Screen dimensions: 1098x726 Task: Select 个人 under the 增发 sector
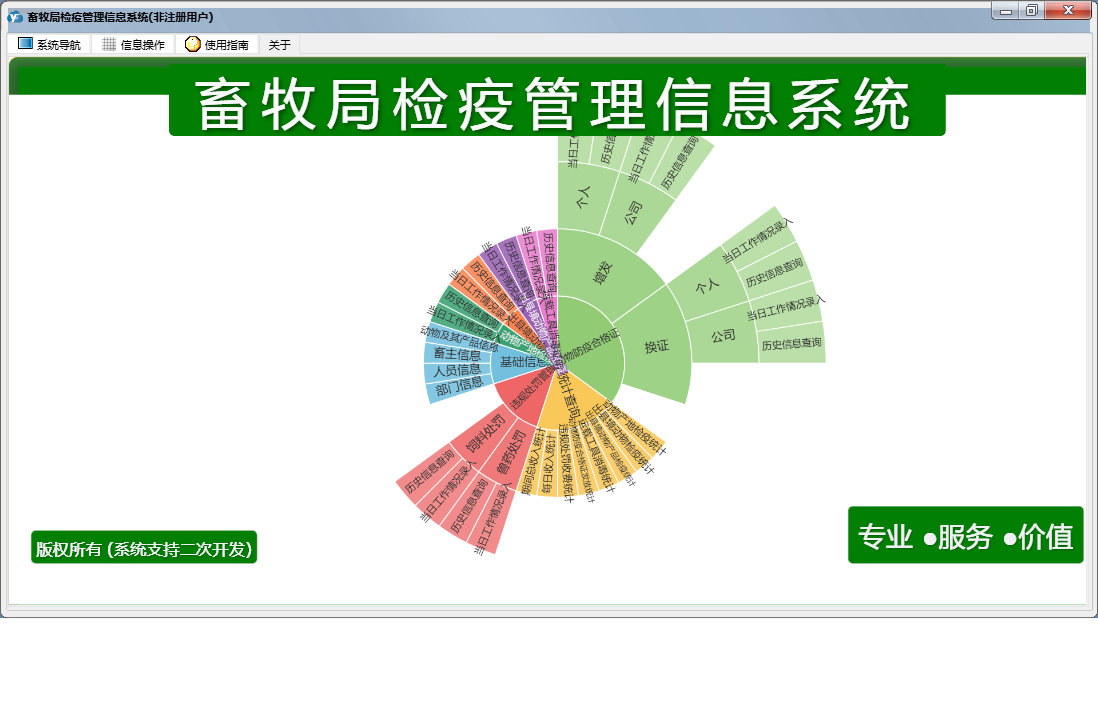[x=583, y=197]
